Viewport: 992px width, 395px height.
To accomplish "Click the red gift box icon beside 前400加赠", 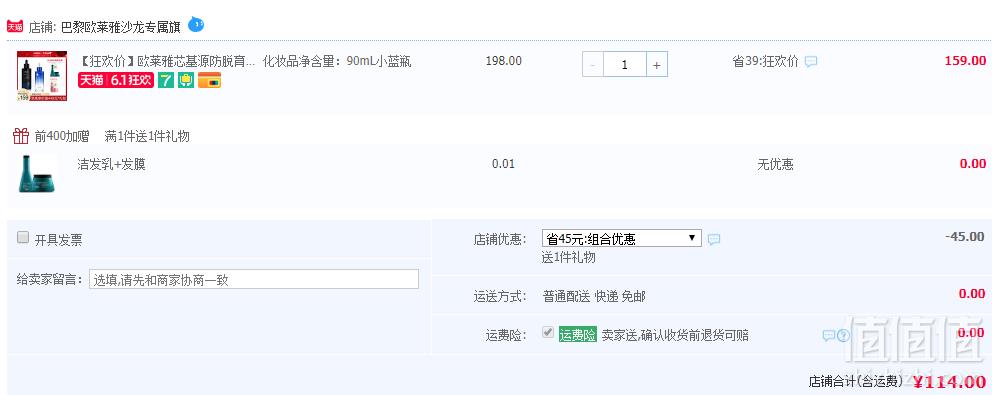I will pos(21,135).
